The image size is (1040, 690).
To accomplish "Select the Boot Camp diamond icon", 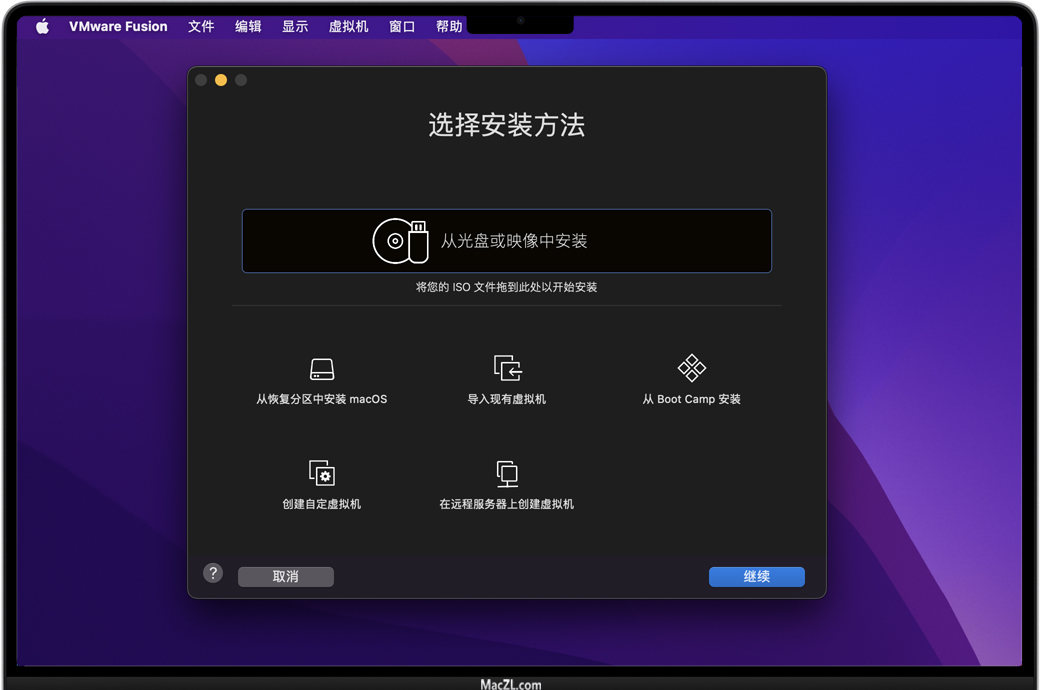I will (692, 368).
